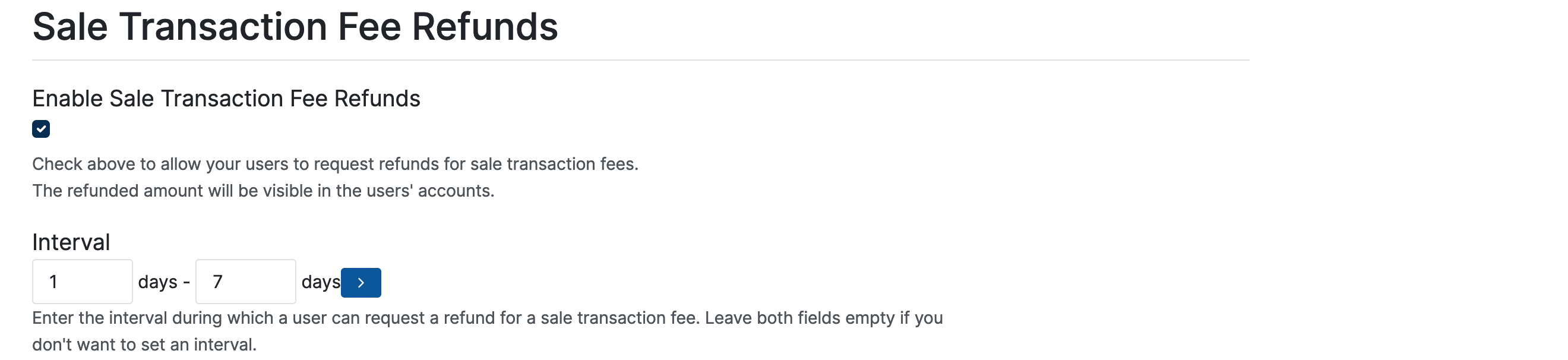1568x360 pixels.
Task: Focus the interval start field containing 1
Action: coord(82,282)
